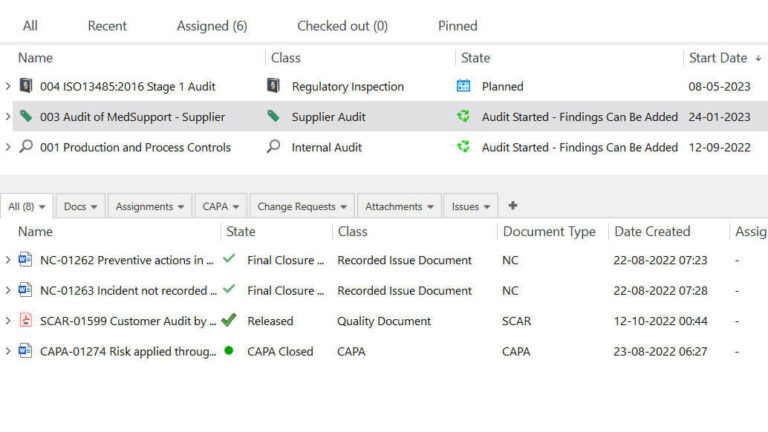Viewport: 768px width, 432px height.
Task: Click the PDF icon for SCAR-01599
Action: click(26, 321)
